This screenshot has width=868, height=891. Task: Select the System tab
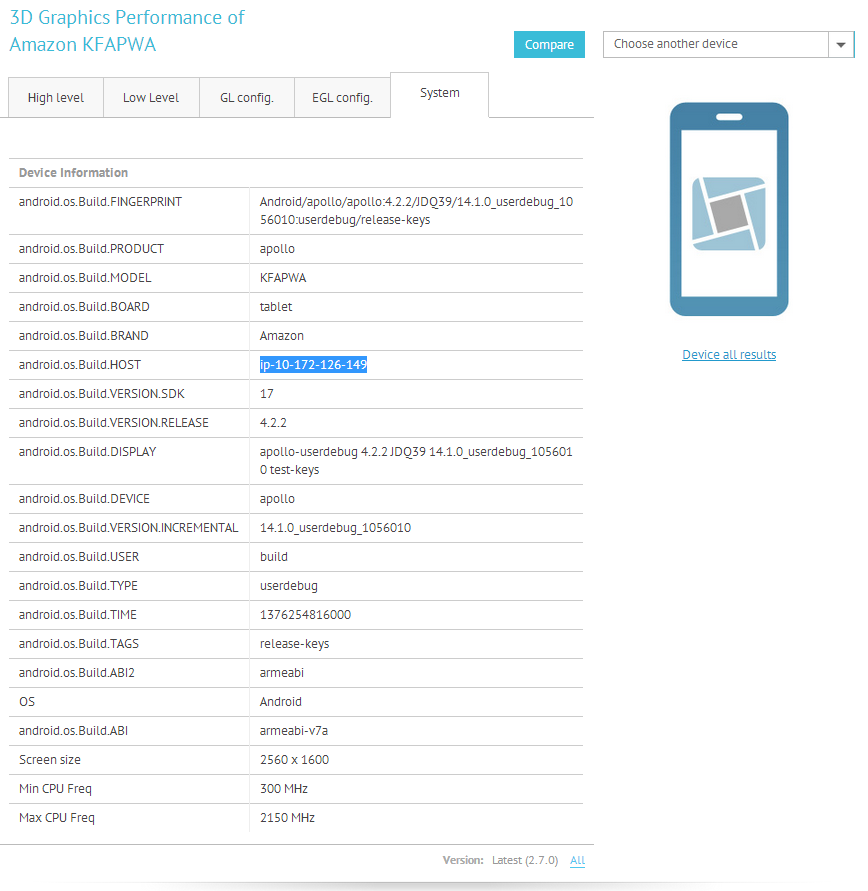(x=440, y=94)
